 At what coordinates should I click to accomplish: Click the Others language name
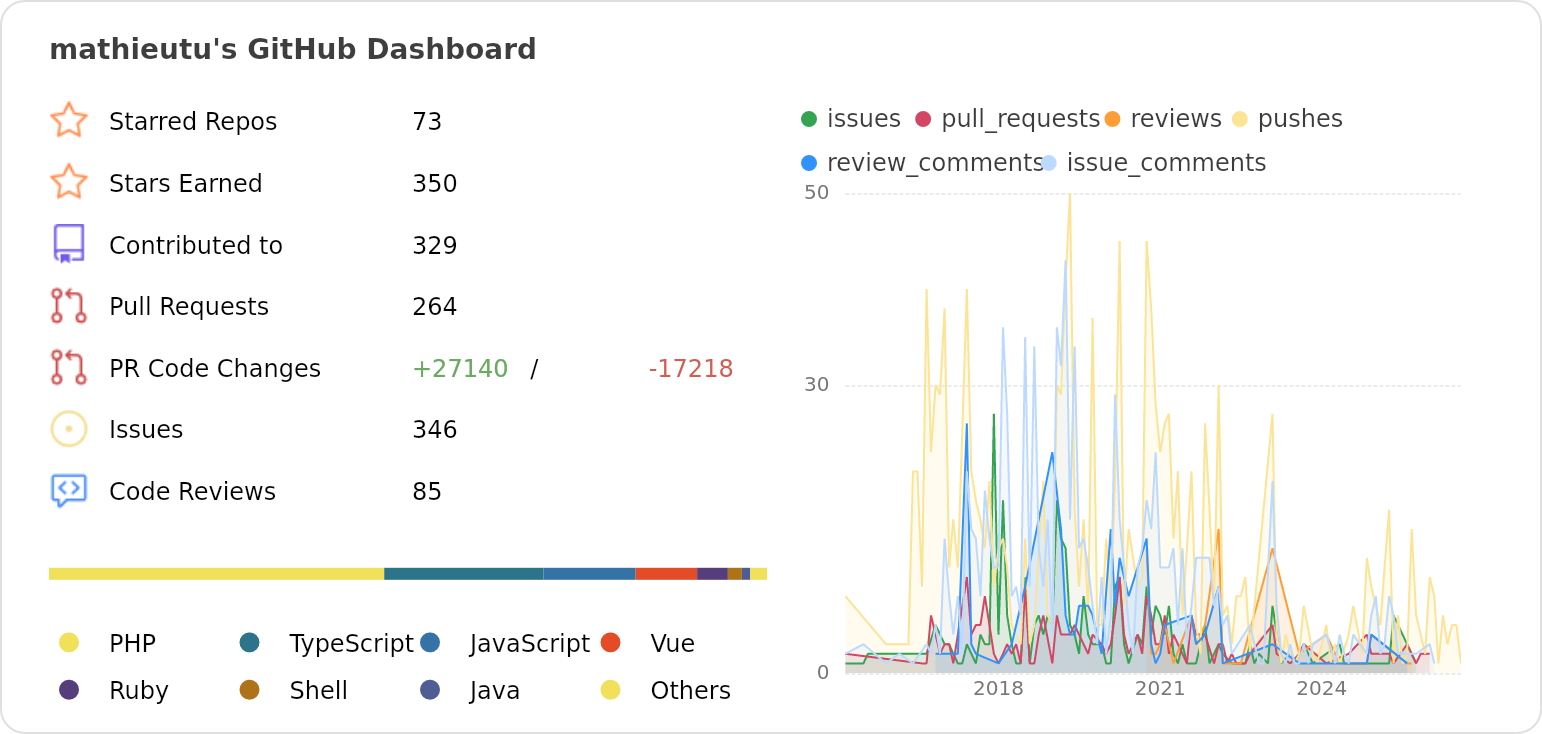click(x=691, y=691)
